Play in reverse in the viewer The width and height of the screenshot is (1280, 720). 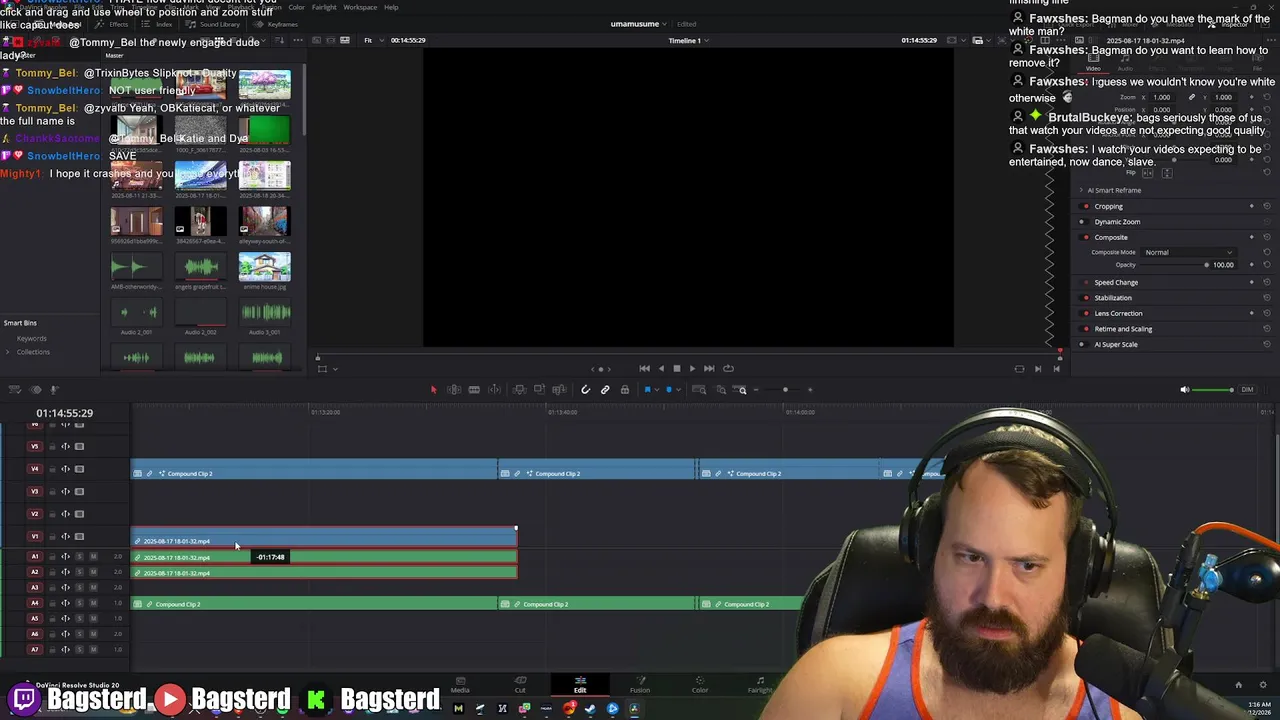[660, 368]
